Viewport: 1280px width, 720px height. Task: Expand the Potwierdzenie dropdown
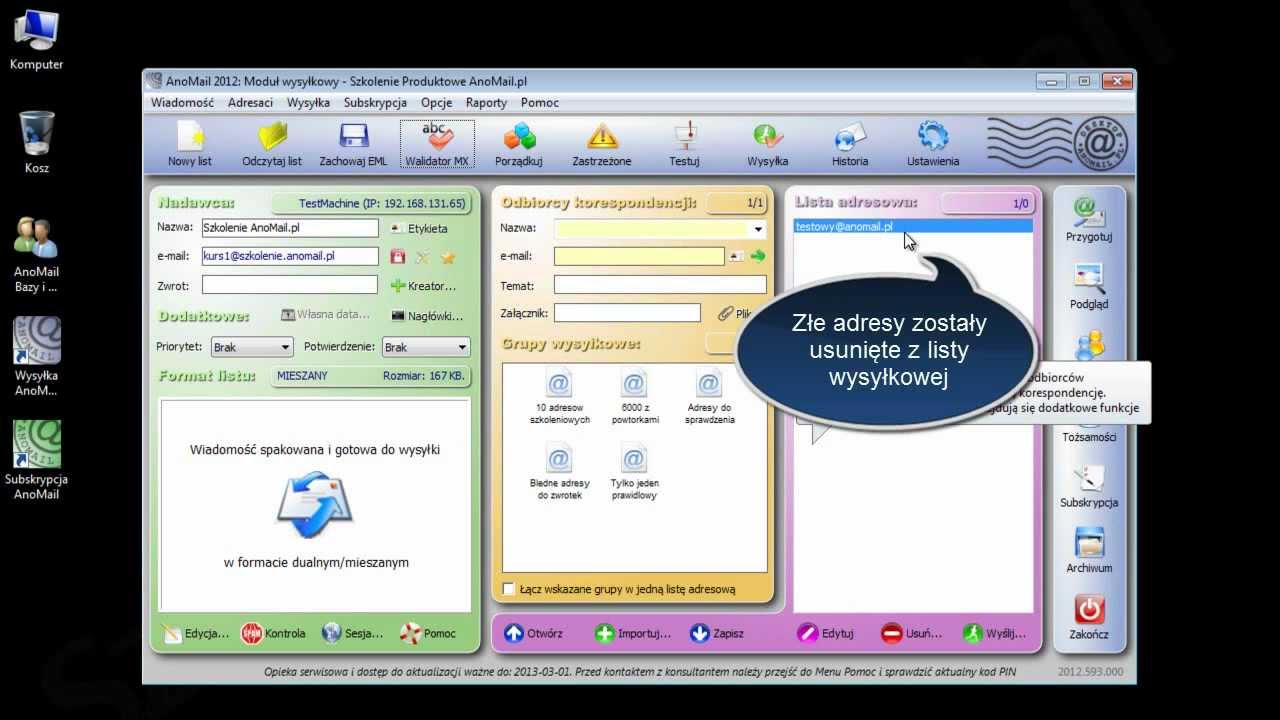(426, 347)
